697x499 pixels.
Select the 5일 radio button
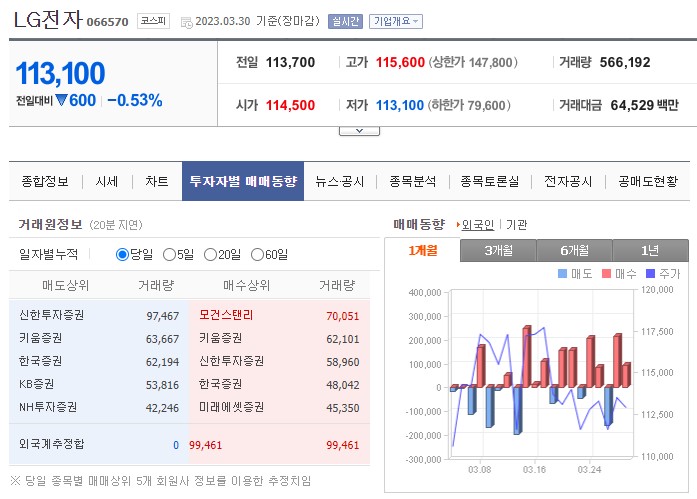point(169,255)
